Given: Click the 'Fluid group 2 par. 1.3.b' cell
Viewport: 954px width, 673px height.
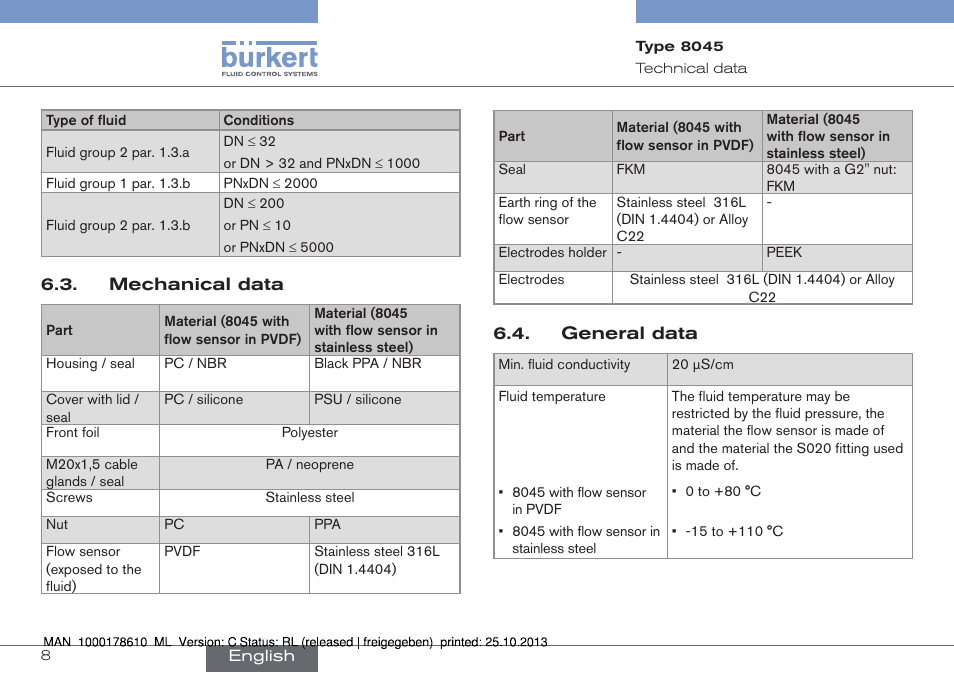Looking at the screenshot, I should [x=130, y=225].
